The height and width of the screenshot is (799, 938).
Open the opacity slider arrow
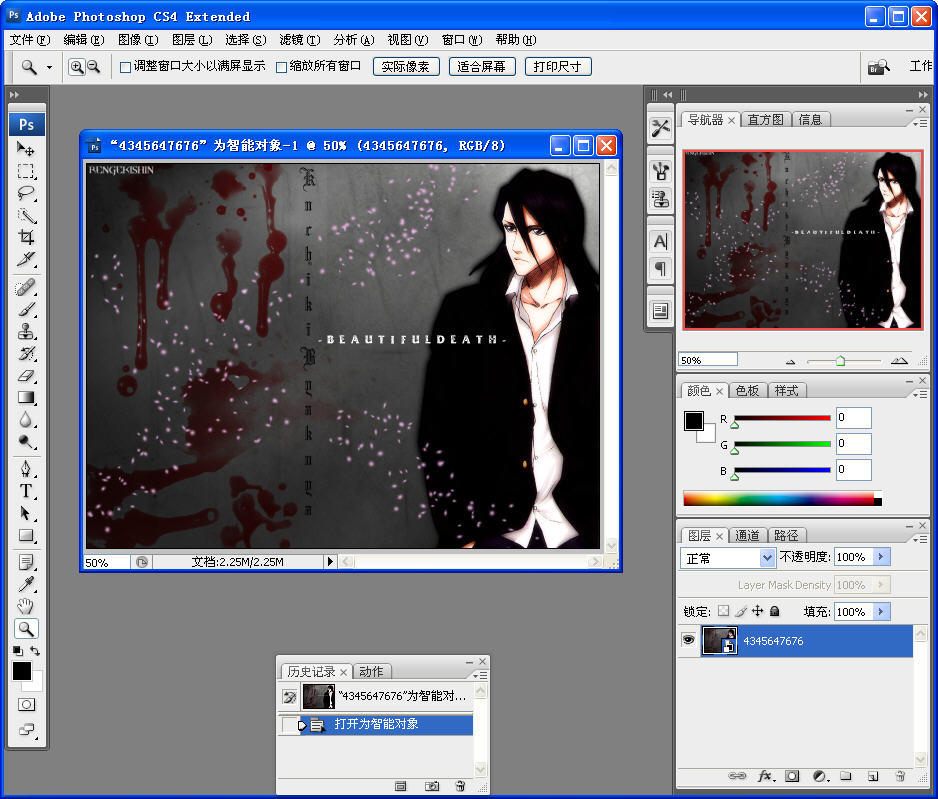tap(881, 557)
